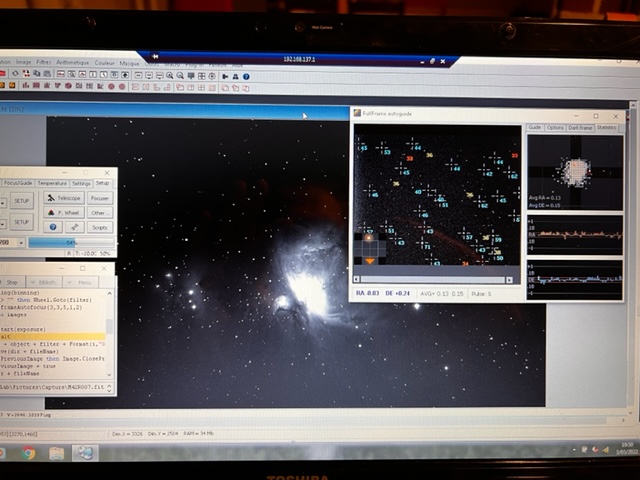The width and height of the screenshot is (640, 480).
Task: Click the script editor vertical scrollbar
Action: pyautogui.click(x=109, y=333)
